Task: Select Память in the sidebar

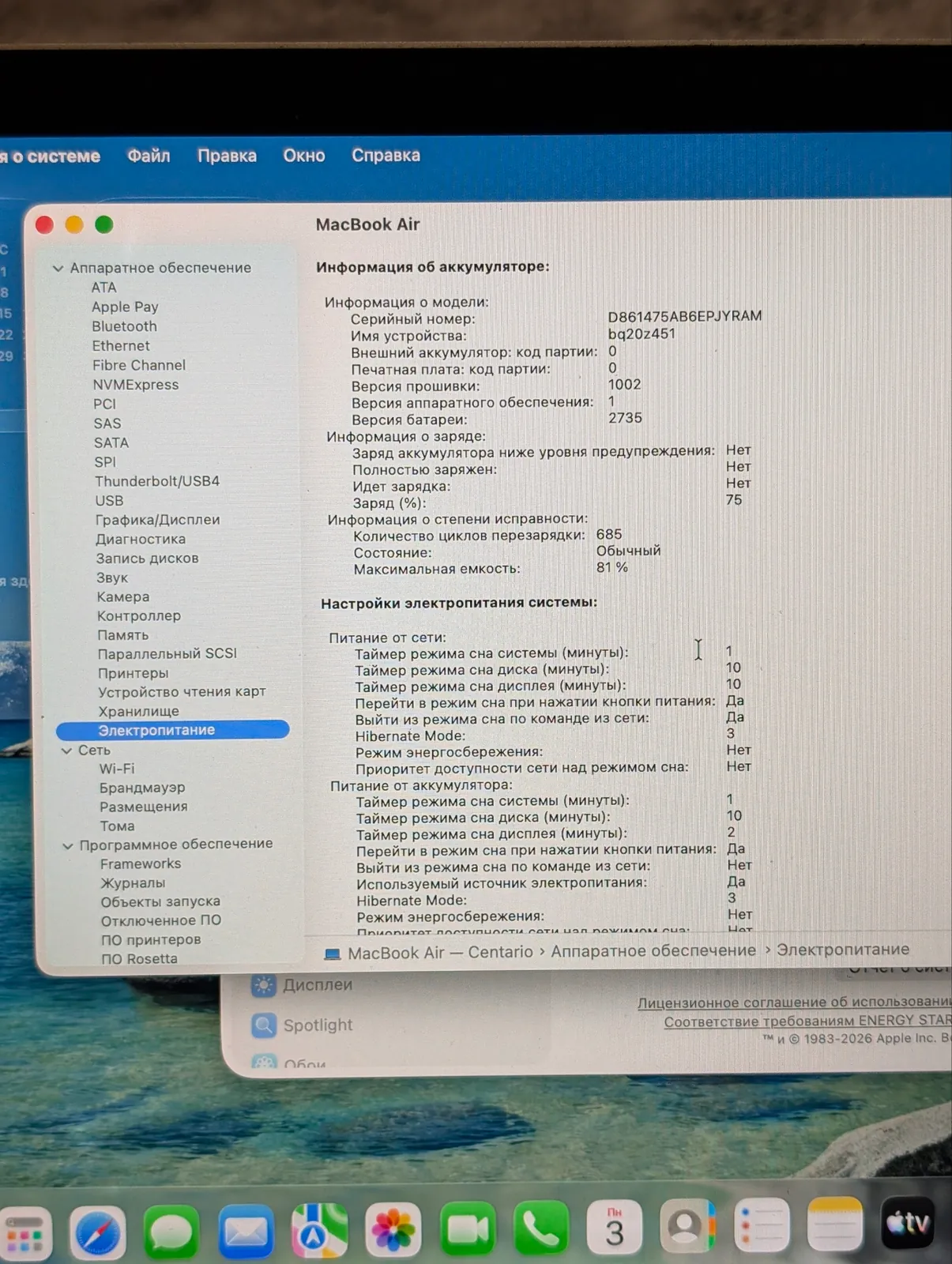Action: [122, 634]
